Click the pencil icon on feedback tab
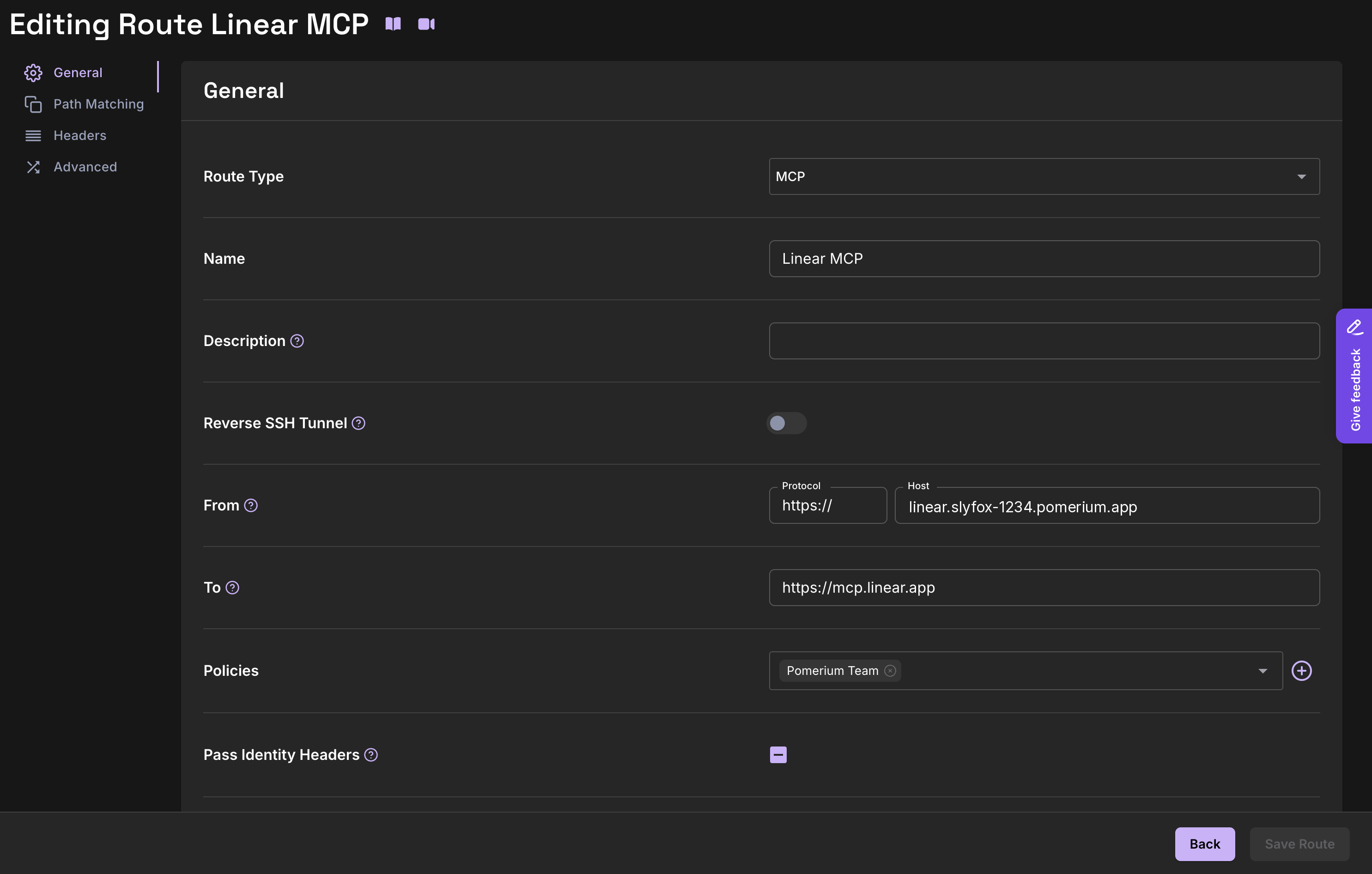This screenshot has width=1372, height=874. pyautogui.click(x=1355, y=327)
